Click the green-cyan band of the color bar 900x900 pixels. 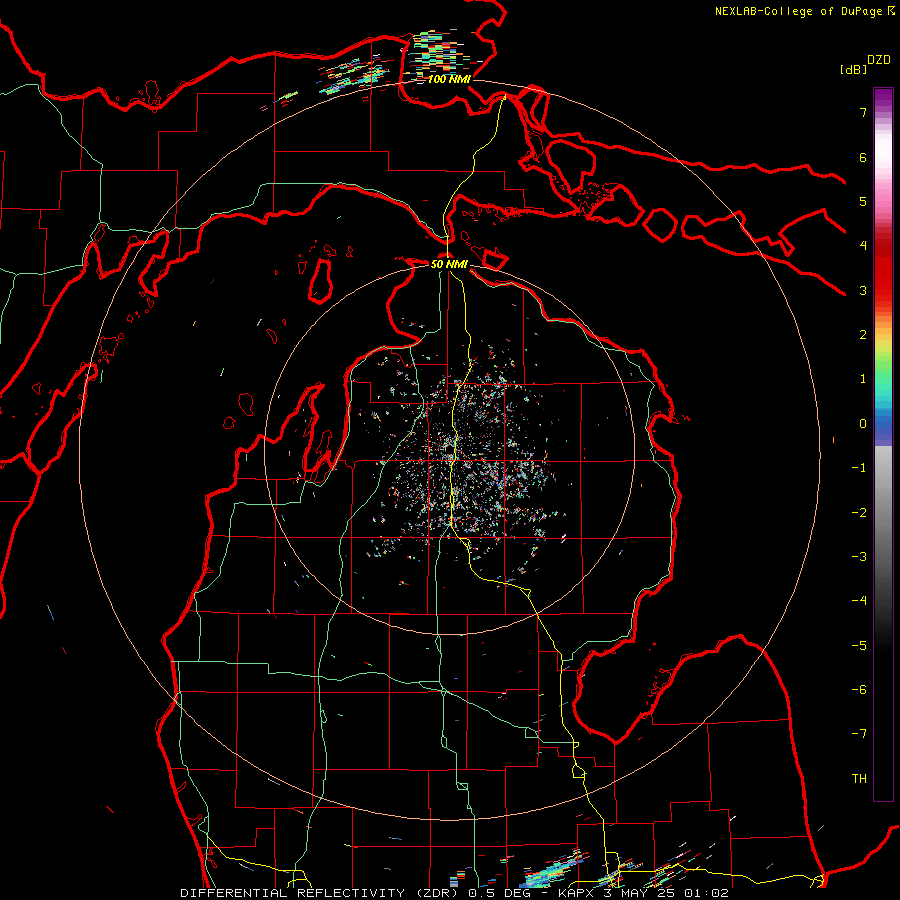tap(883, 385)
